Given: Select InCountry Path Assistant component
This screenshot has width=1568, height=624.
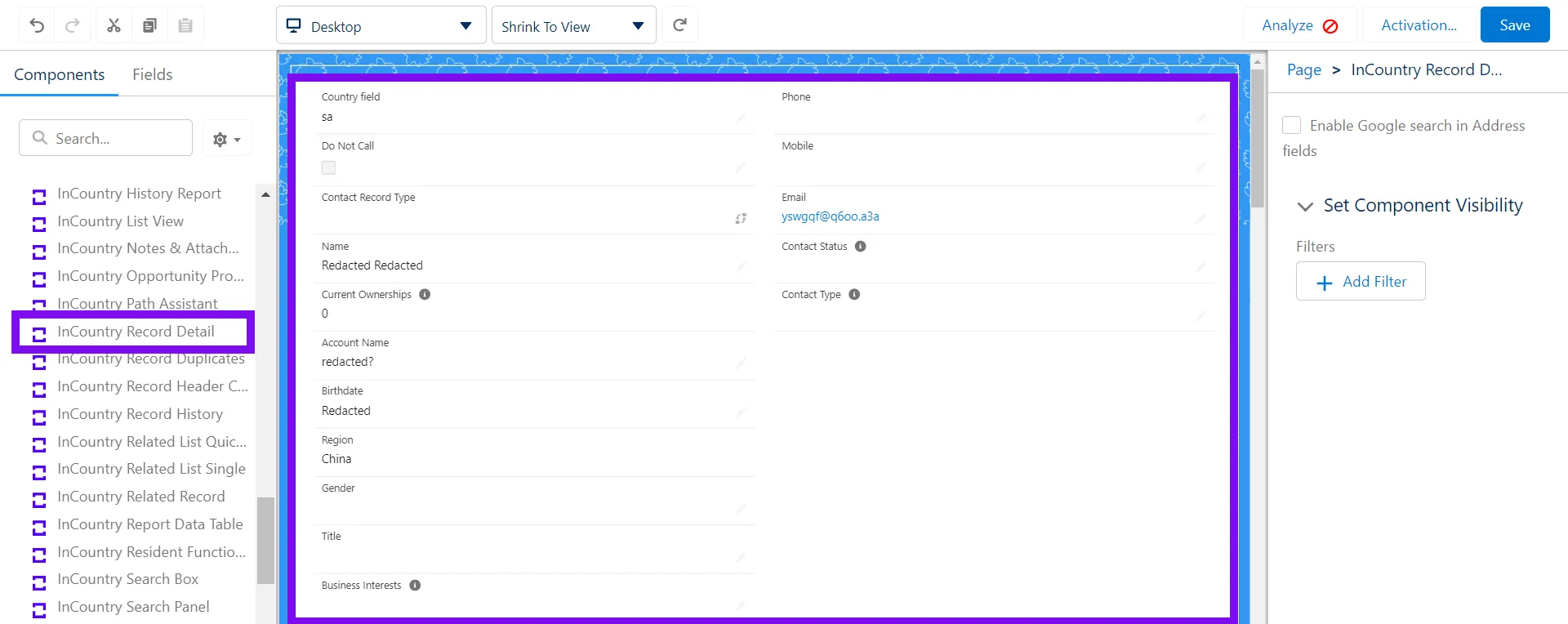Looking at the screenshot, I should (137, 304).
